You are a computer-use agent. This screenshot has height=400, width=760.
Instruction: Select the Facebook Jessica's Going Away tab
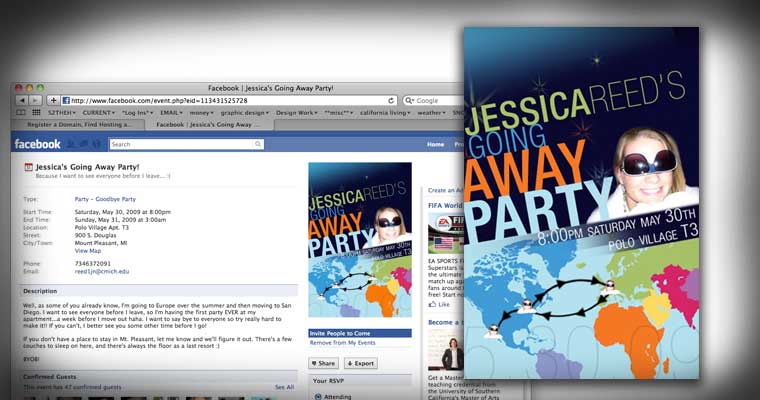click(x=209, y=125)
